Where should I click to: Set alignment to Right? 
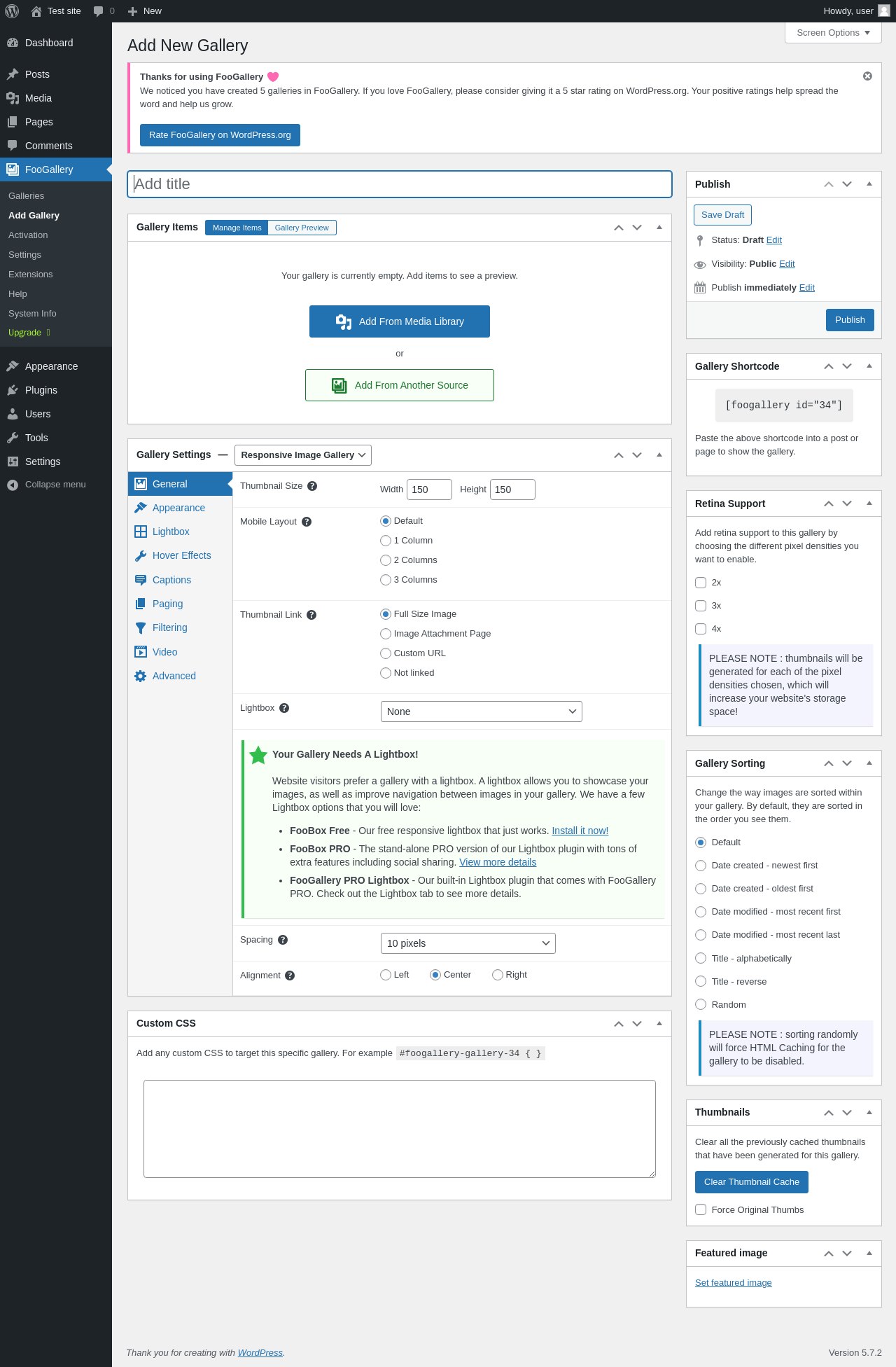pyautogui.click(x=498, y=975)
